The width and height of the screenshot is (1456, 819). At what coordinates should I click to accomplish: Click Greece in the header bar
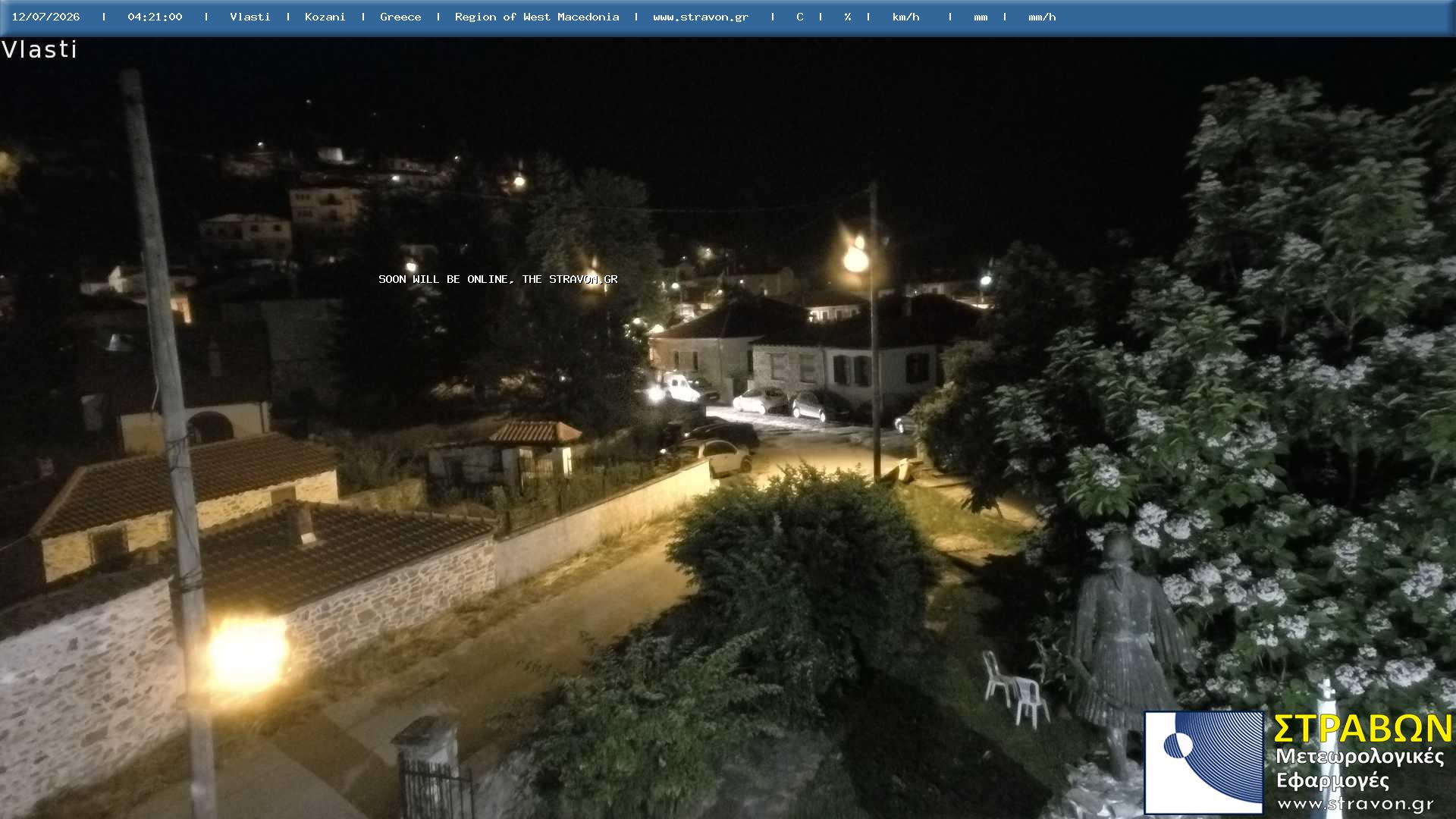coord(400,17)
